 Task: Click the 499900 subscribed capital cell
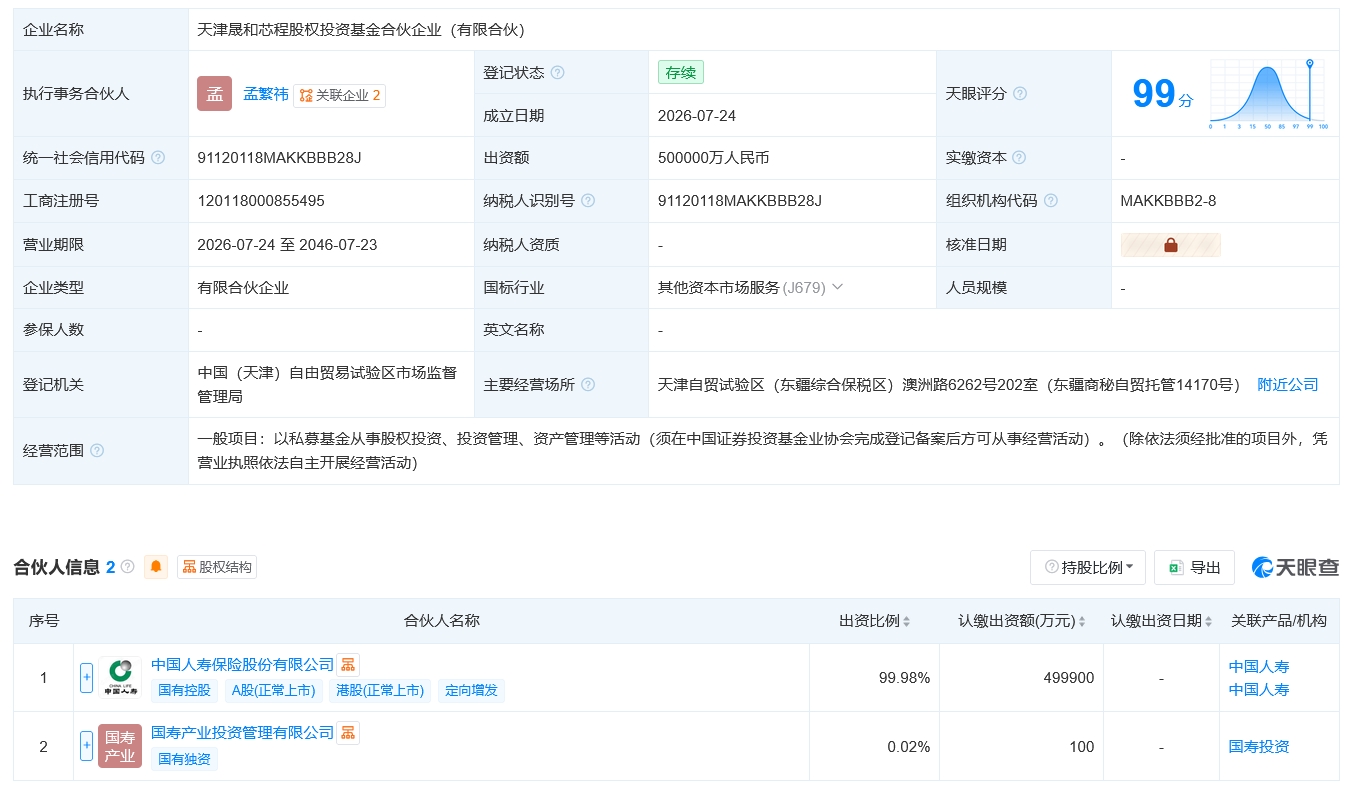pos(1068,678)
